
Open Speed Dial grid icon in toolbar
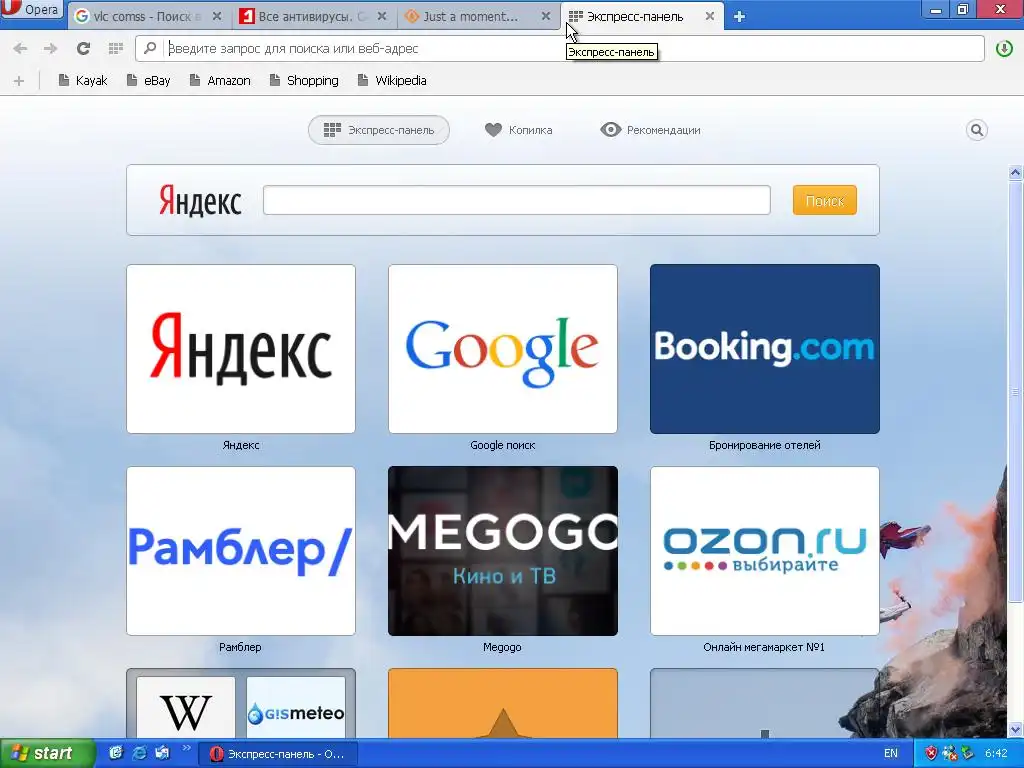coord(116,48)
